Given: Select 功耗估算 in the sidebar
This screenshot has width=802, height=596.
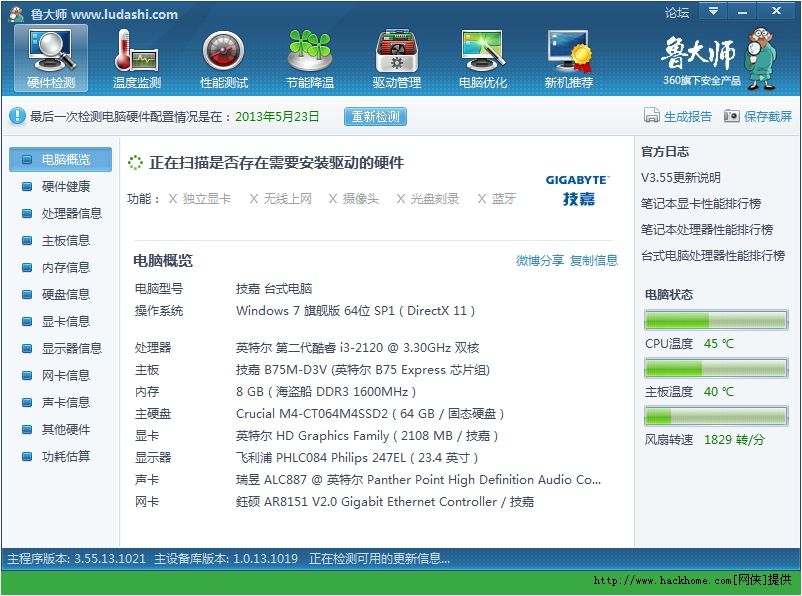Looking at the screenshot, I should tap(60, 456).
